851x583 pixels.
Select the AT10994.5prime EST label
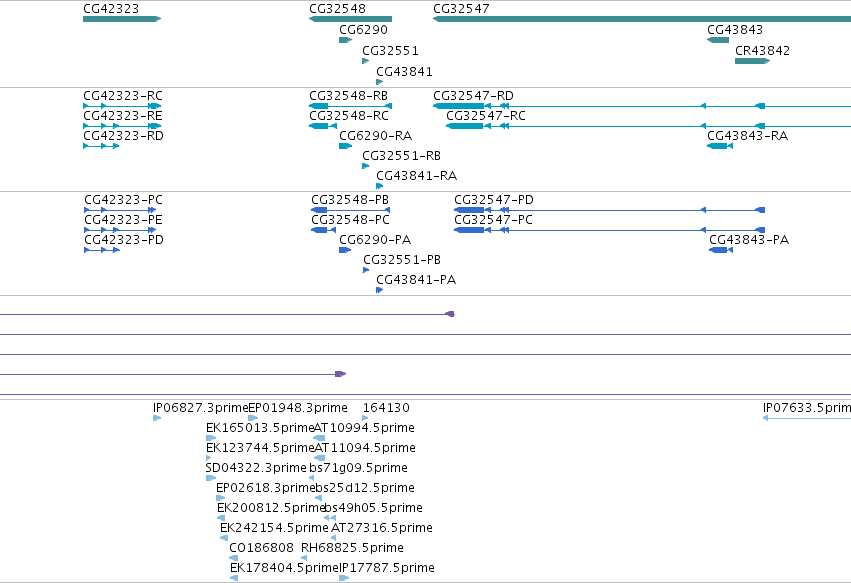pos(364,428)
